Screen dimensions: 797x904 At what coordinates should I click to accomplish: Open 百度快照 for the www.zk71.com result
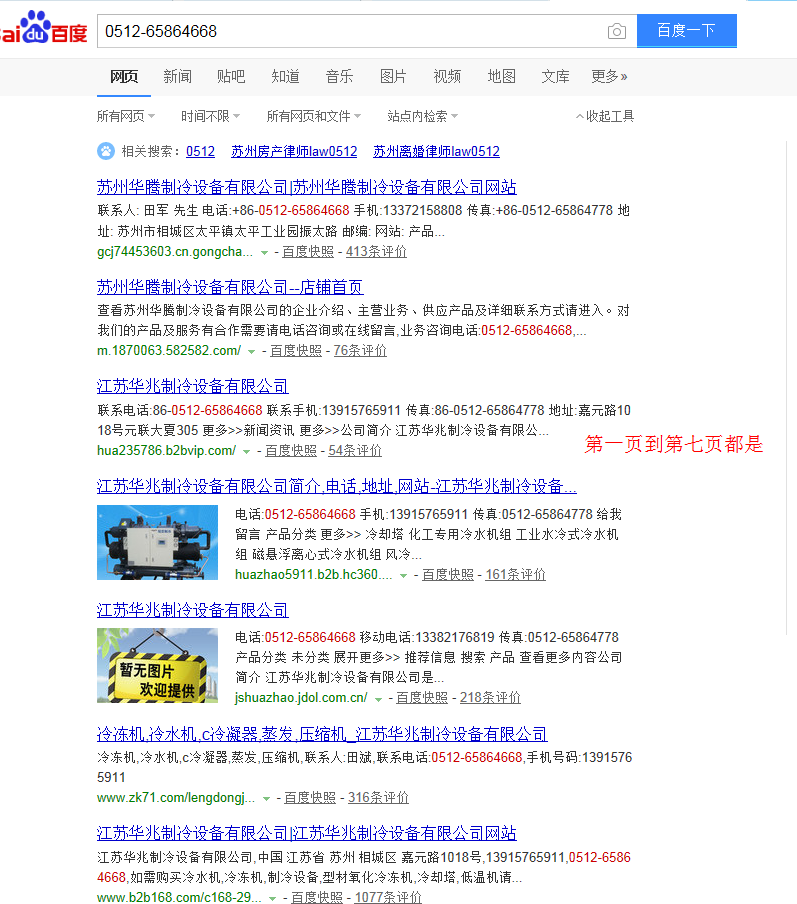point(310,798)
